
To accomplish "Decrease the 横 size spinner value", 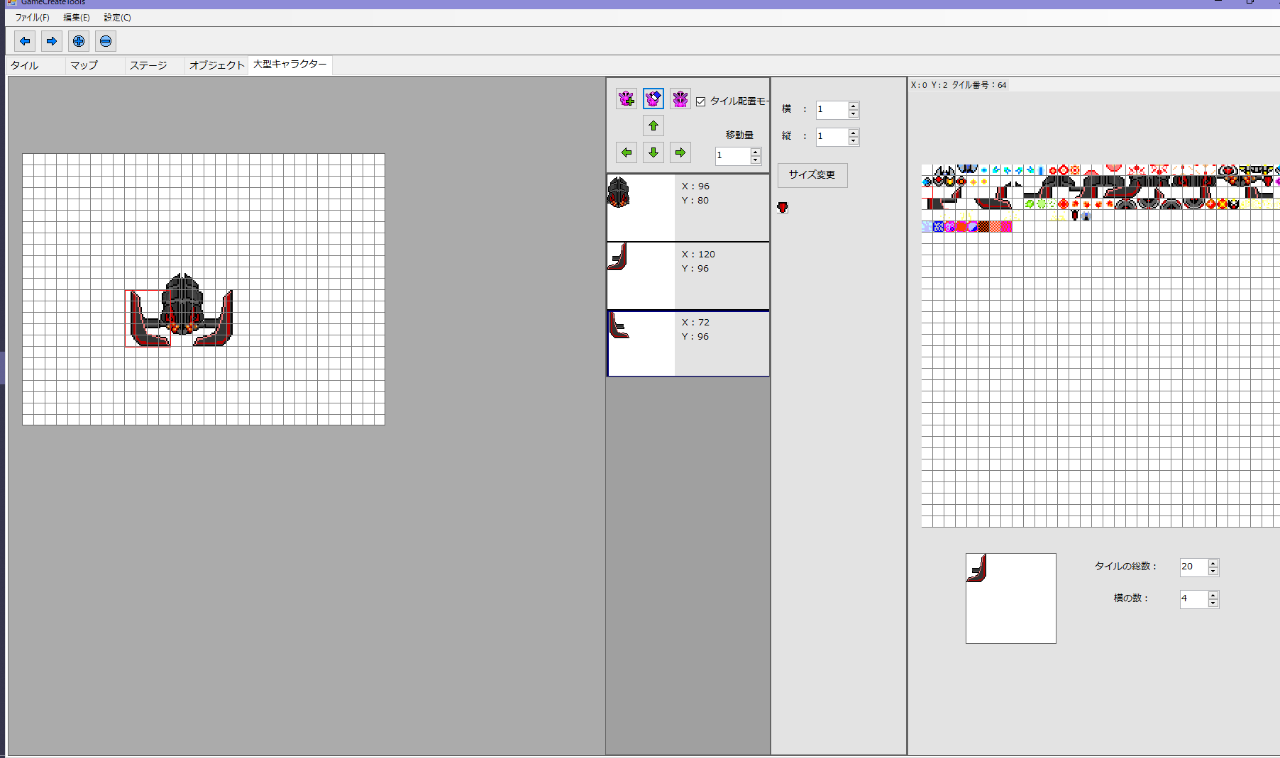I will coord(853,115).
